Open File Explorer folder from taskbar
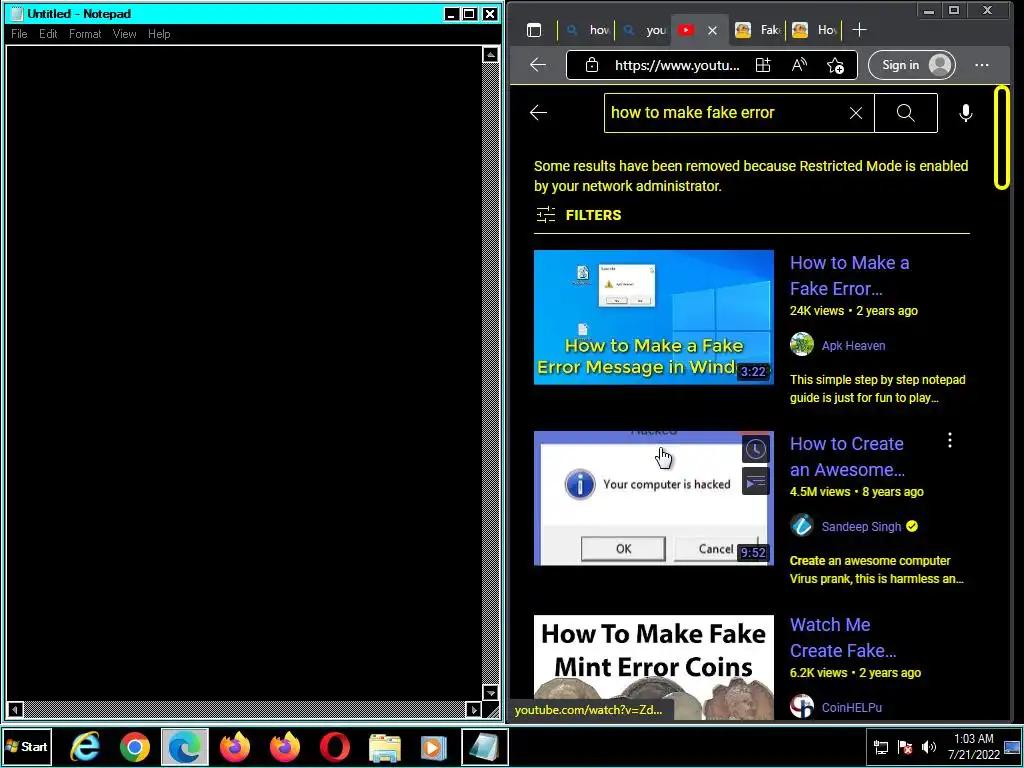This screenshot has height=768, width=1024. click(385, 746)
